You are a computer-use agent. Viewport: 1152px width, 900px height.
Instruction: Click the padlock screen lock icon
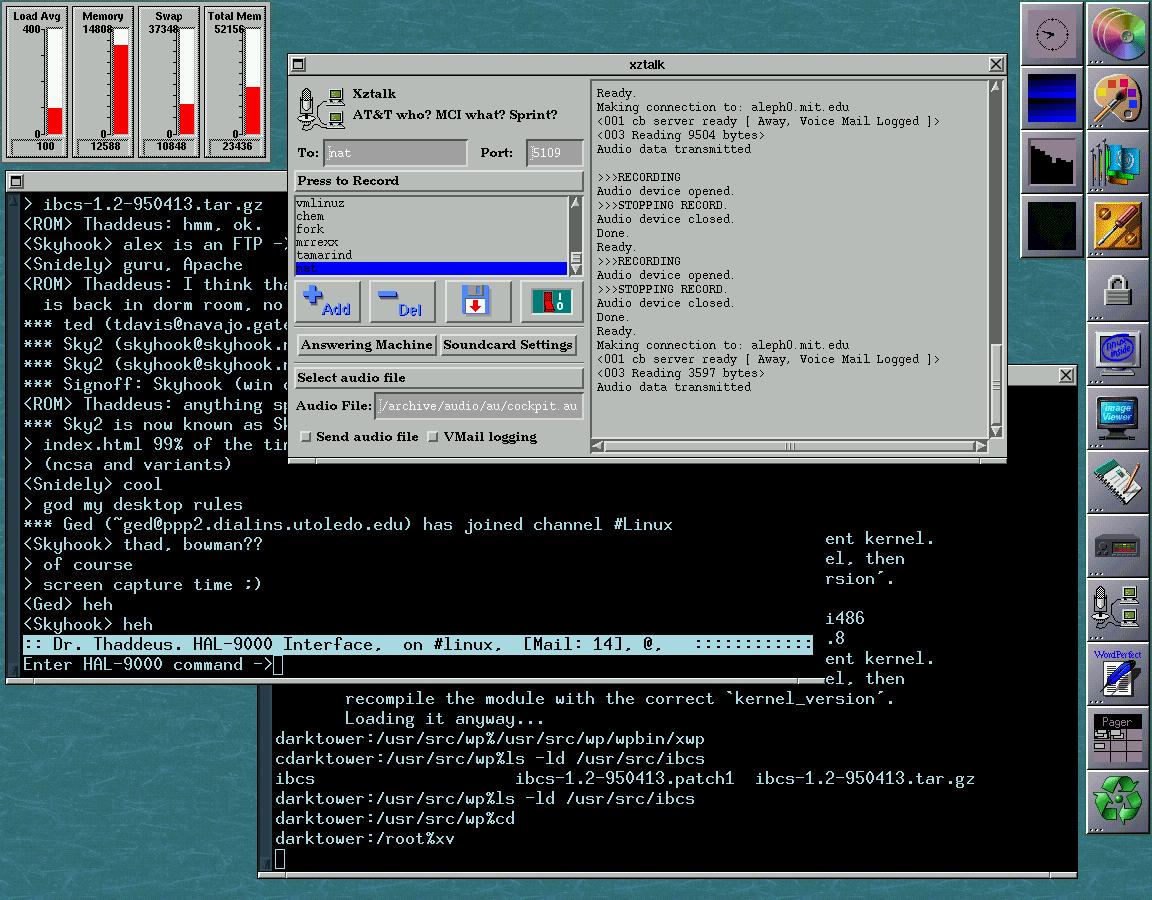pyautogui.click(x=1116, y=291)
